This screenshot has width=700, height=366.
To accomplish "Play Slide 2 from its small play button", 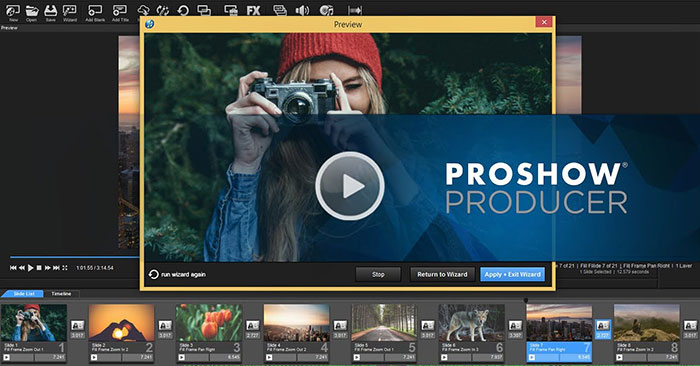I will click(x=94, y=357).
